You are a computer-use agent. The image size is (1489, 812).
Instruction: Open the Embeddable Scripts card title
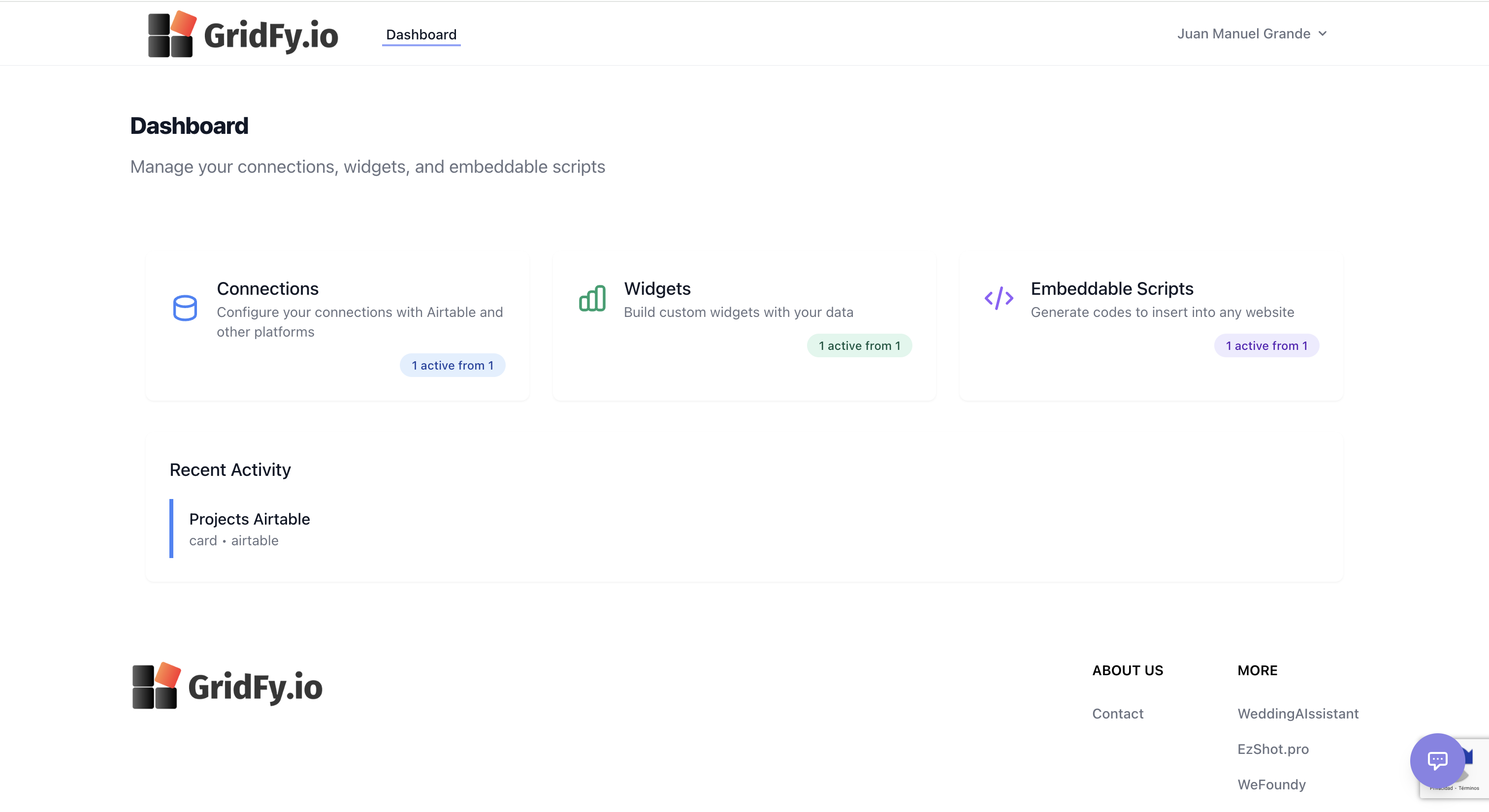[x=1111, y=288]
